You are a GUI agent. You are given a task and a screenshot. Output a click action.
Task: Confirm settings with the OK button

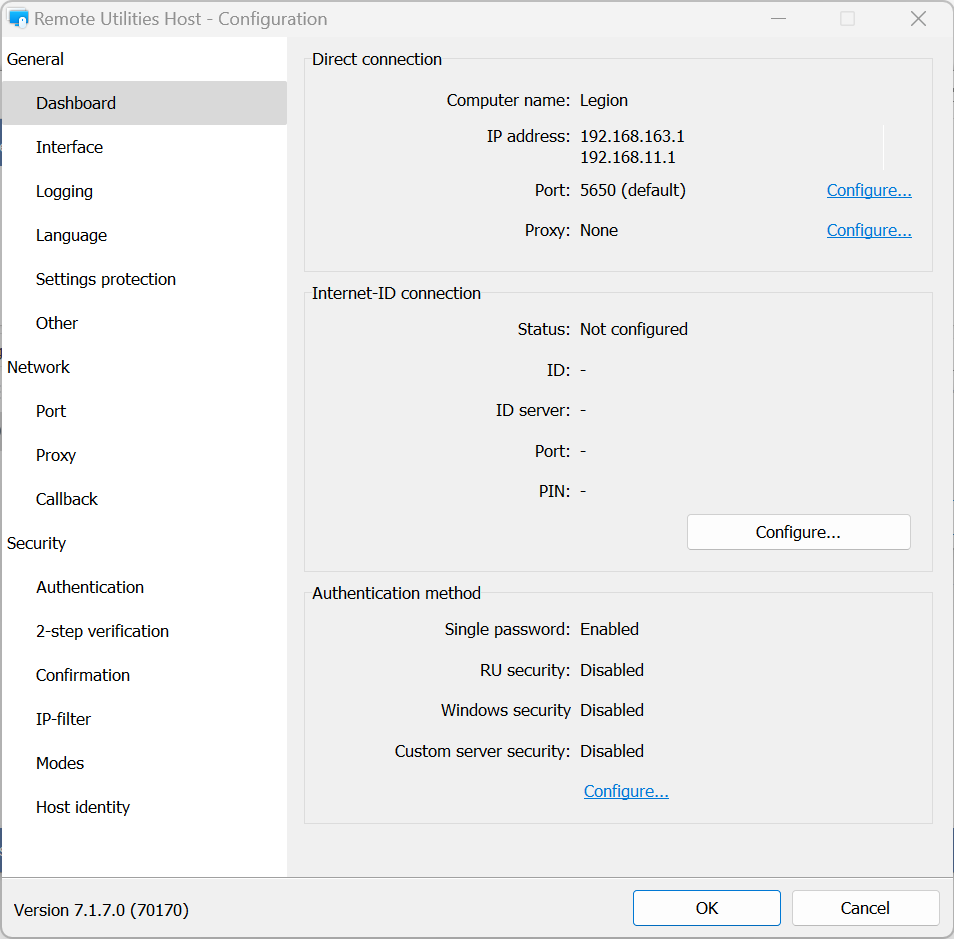coord(706,908)
